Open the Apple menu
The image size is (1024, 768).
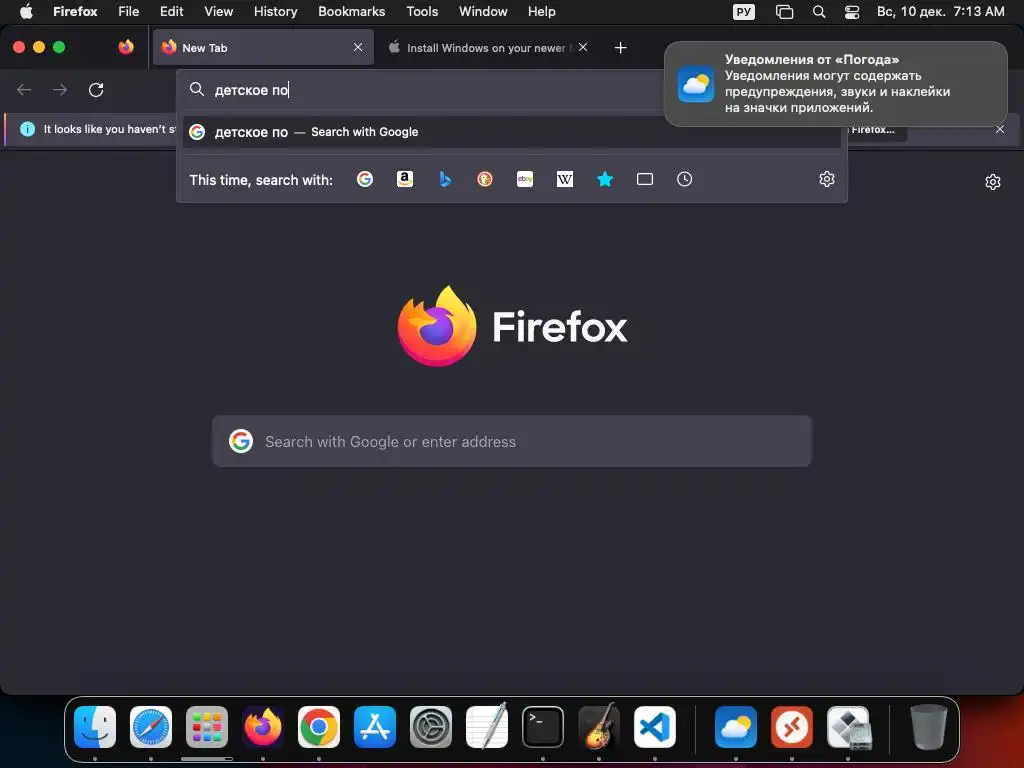click(26, 11)
